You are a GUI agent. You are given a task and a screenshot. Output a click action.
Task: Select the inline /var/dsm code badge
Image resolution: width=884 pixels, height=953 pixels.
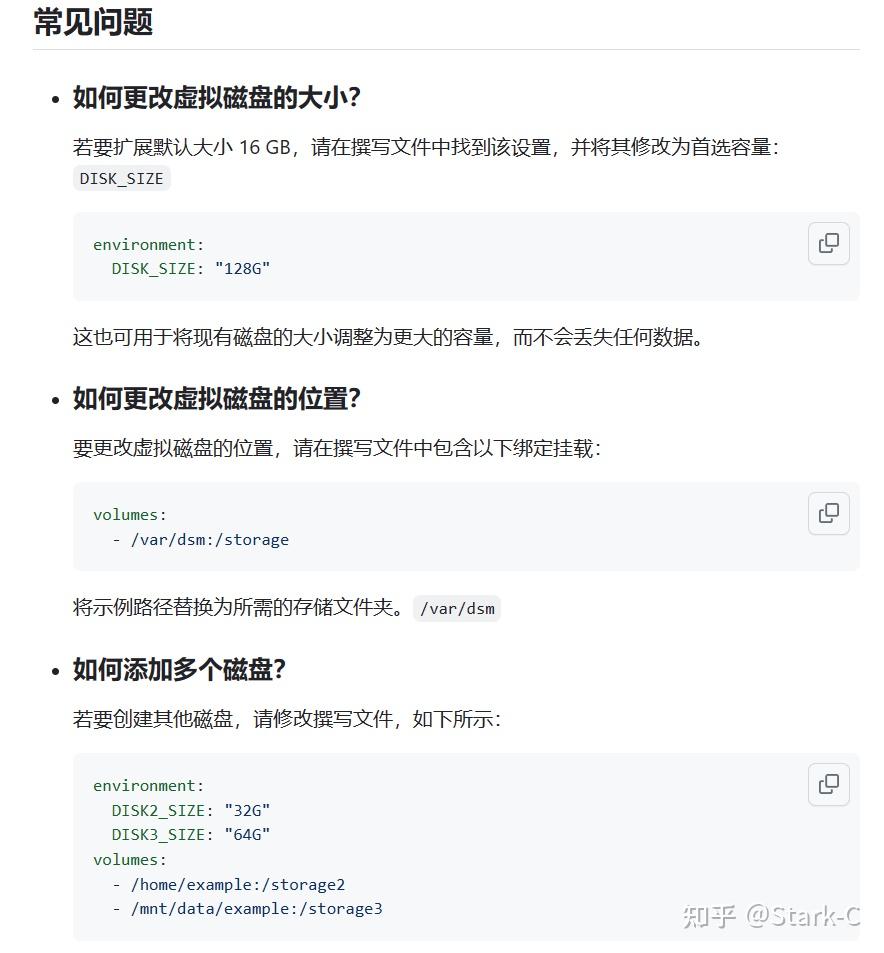click(457, 608)
